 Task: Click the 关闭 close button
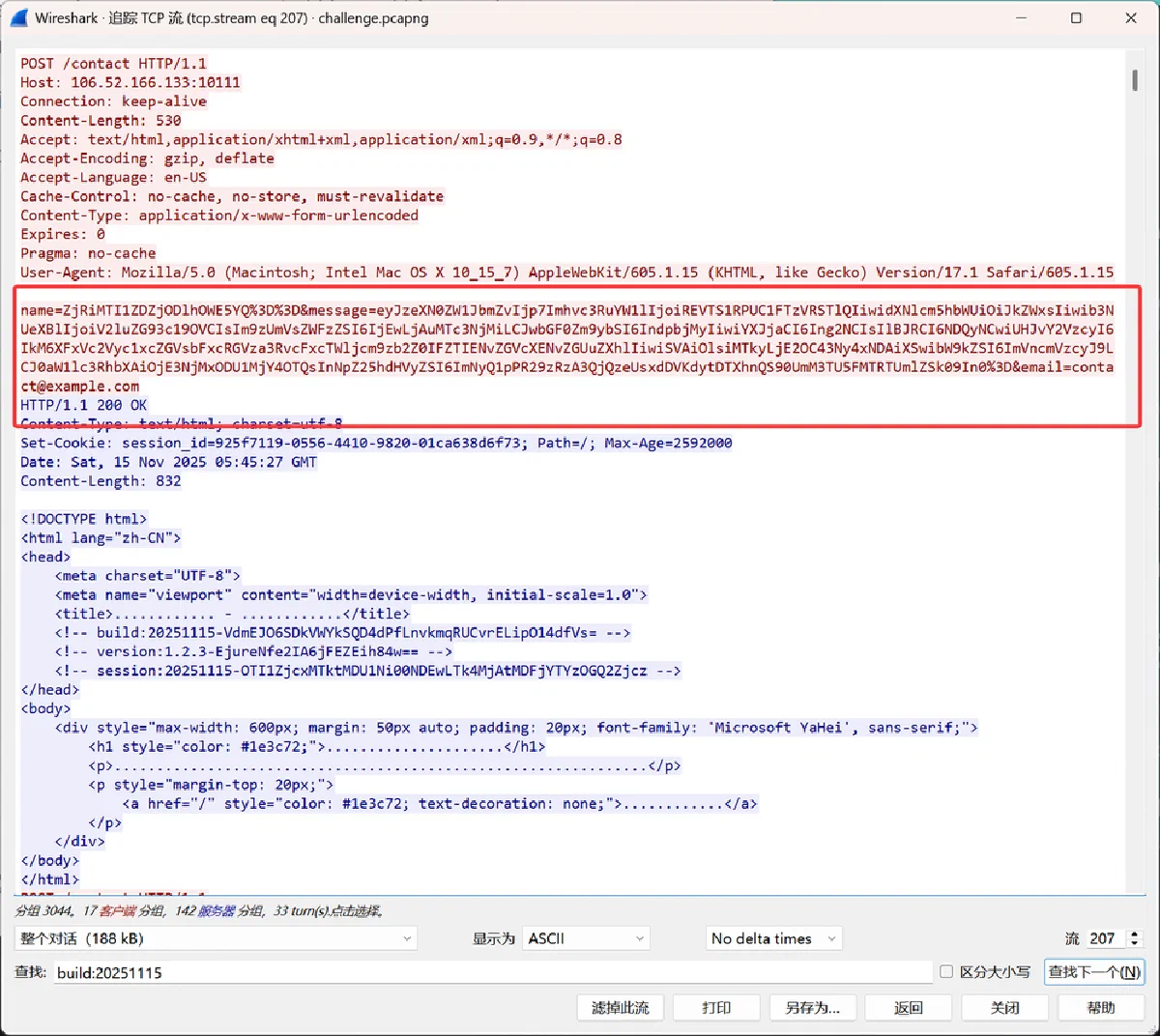1005,1007
